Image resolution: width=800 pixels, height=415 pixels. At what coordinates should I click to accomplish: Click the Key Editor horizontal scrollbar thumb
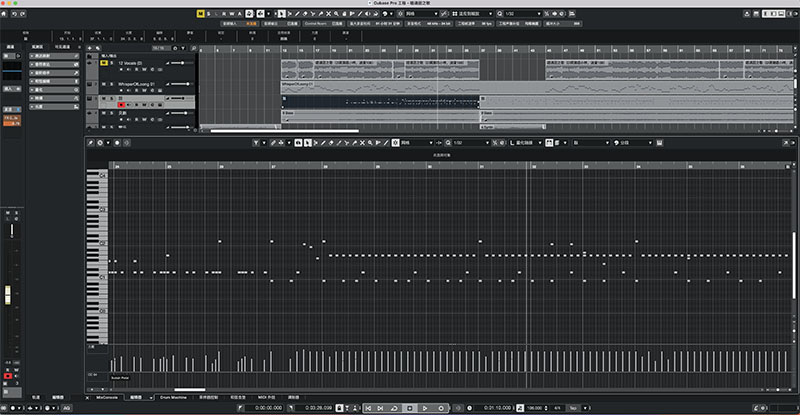(x=190, y=390)
